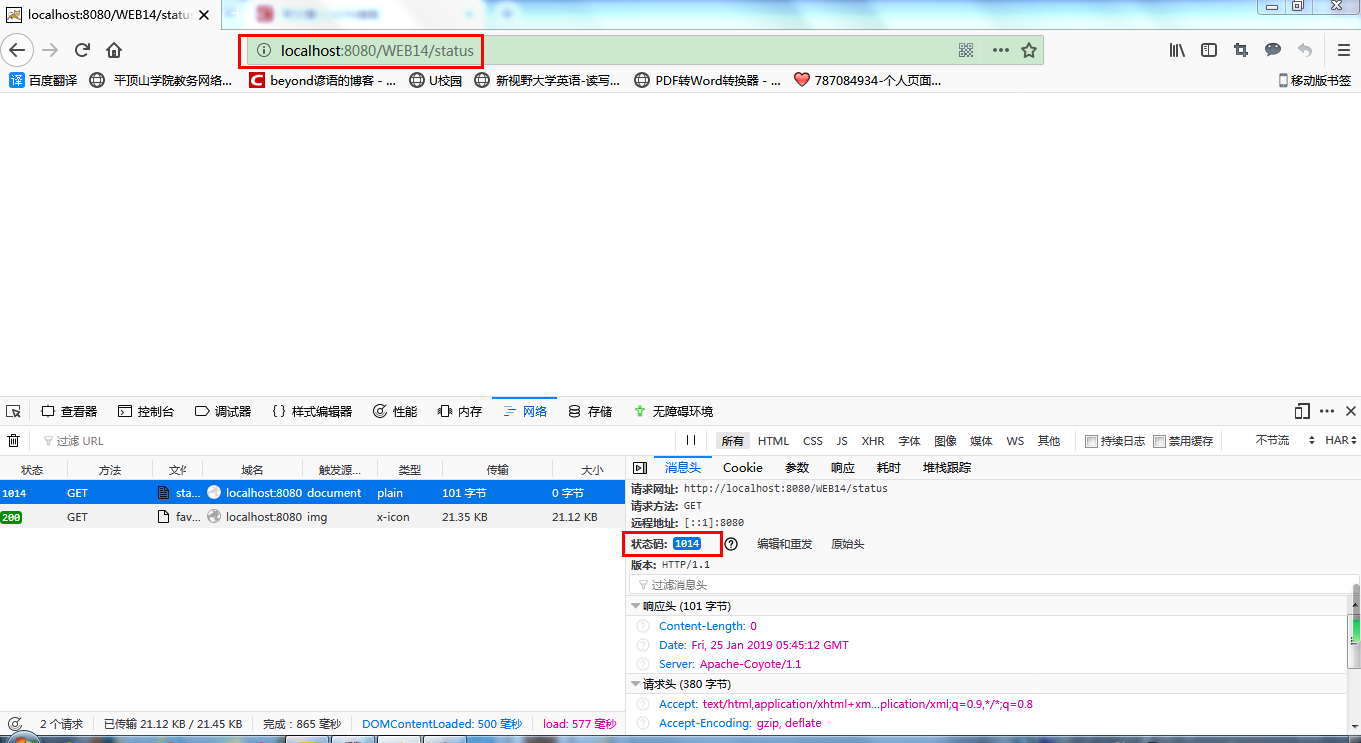Go back with the browser back arrow
Image resolution: width=1361 pixels, height=743 pixels.
pos(17,50)
